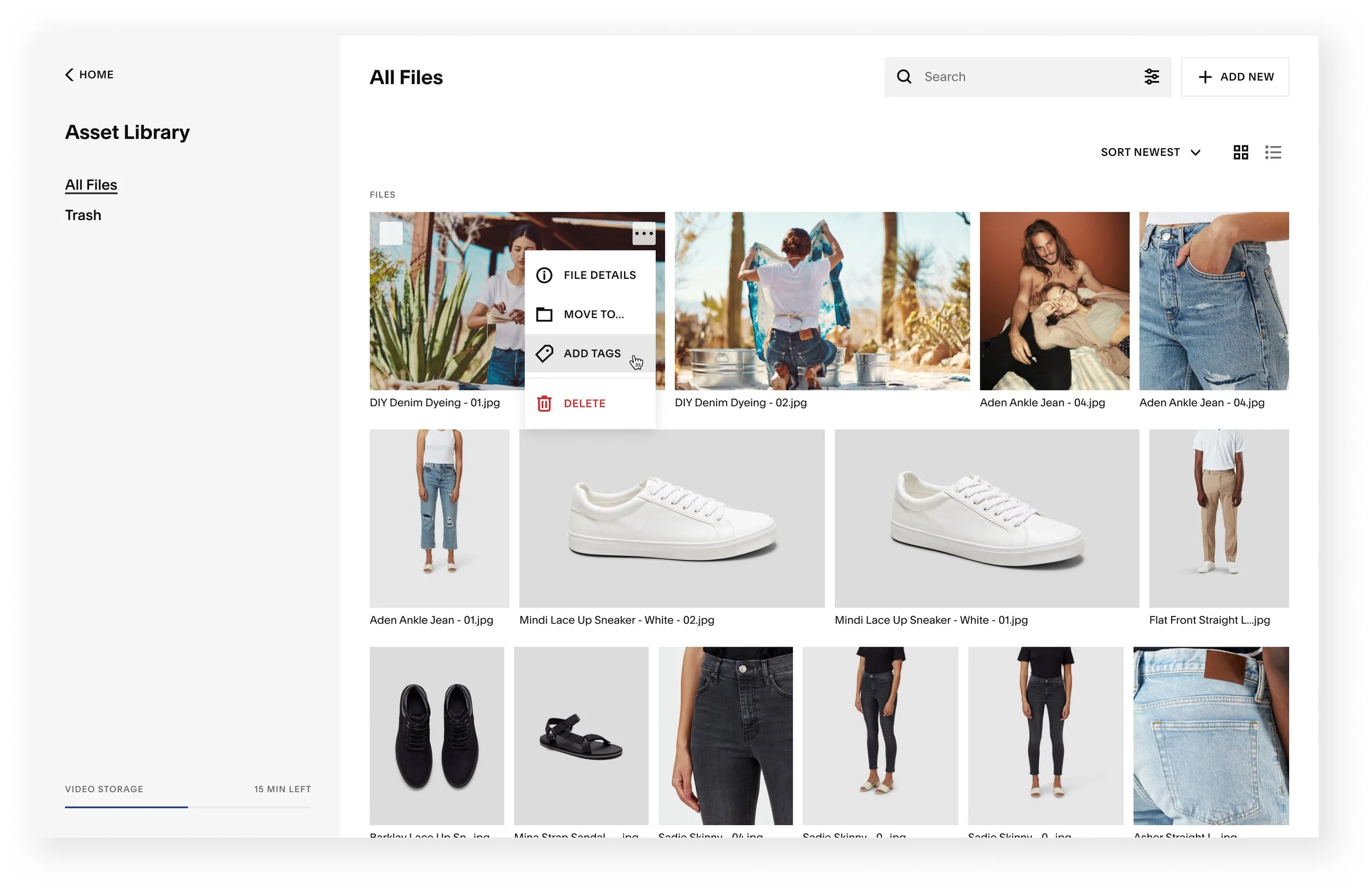Screen dimensions: 1372x891
Task: Click the tag icon beside Add Tags
Action: [x=544, y=354]
